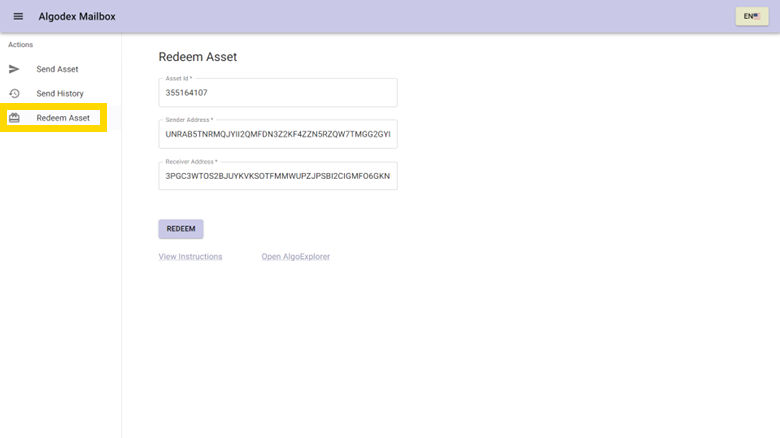Screen dimensions: 780x438
Task: Open the EN language selector
Action: 751,17
